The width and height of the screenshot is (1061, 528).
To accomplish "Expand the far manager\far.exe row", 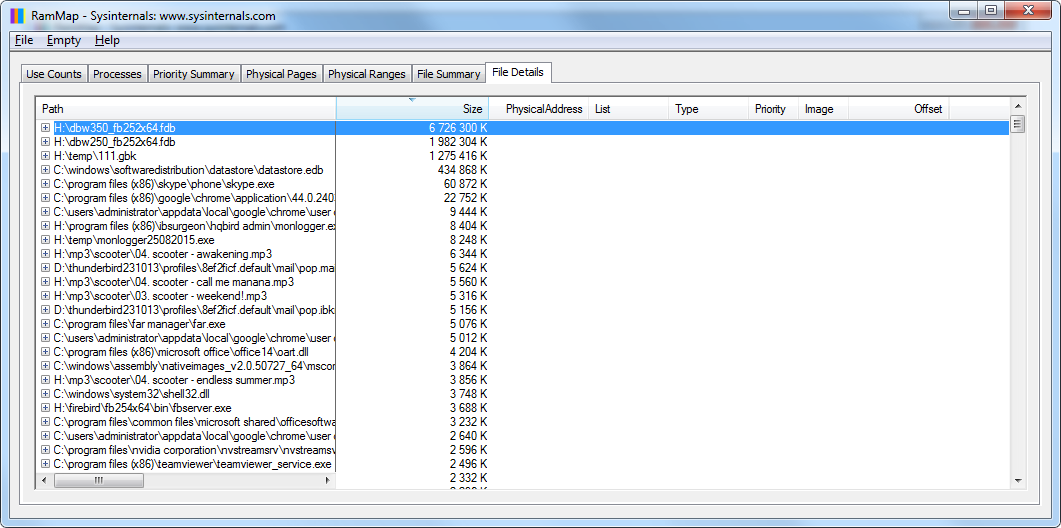I will (x=45, y=324).
